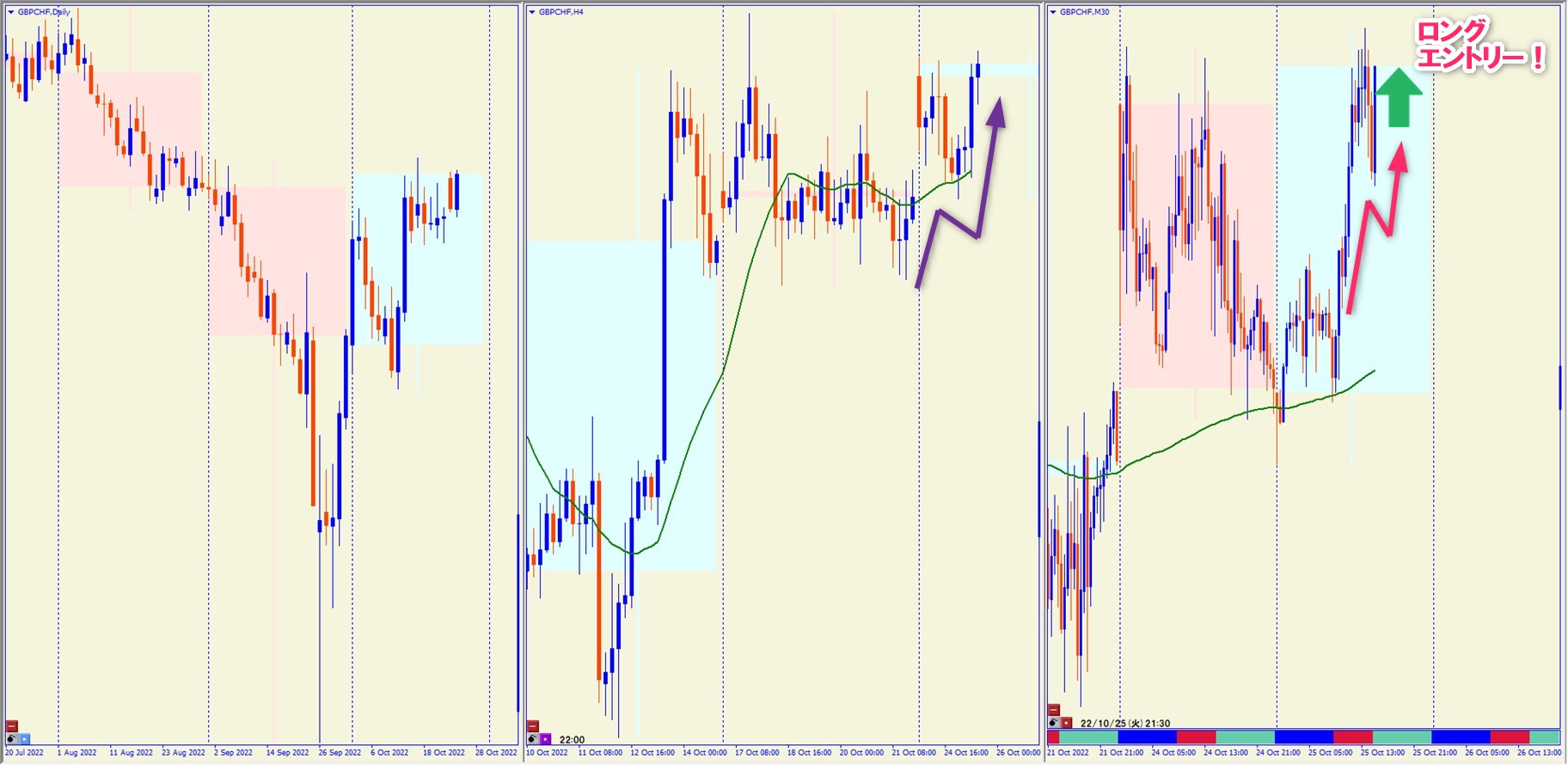
Task: Click red minus icon in Daily chart
Action: [x=12, y=726]
